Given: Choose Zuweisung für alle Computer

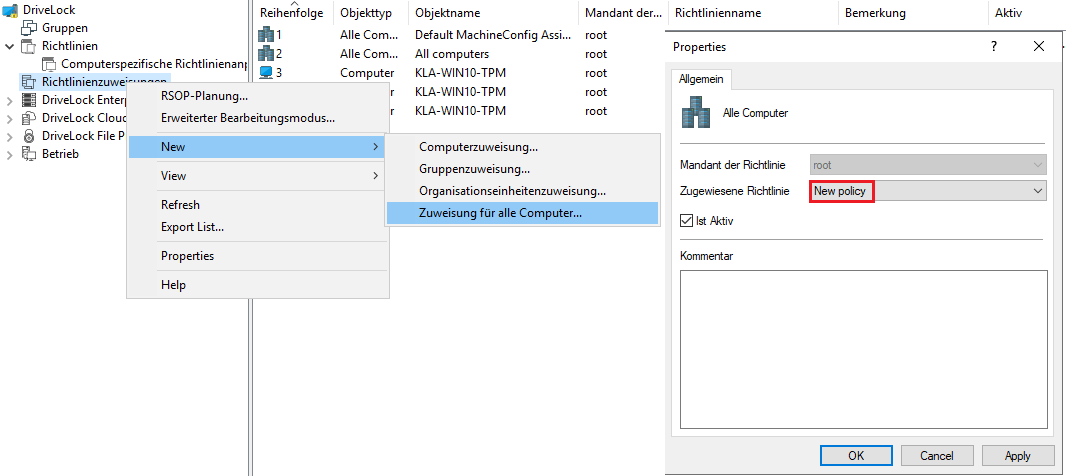Looking at the screenshot, I should (522, 214).
